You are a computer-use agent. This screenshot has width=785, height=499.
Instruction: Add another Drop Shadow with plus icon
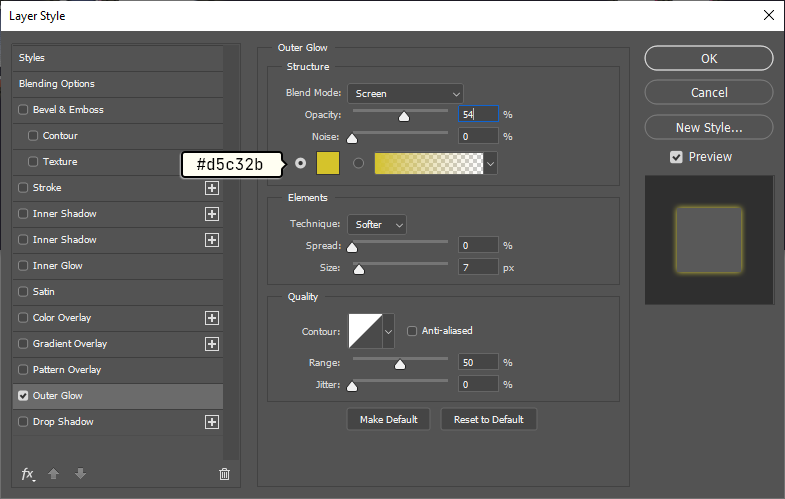(212, 422)
